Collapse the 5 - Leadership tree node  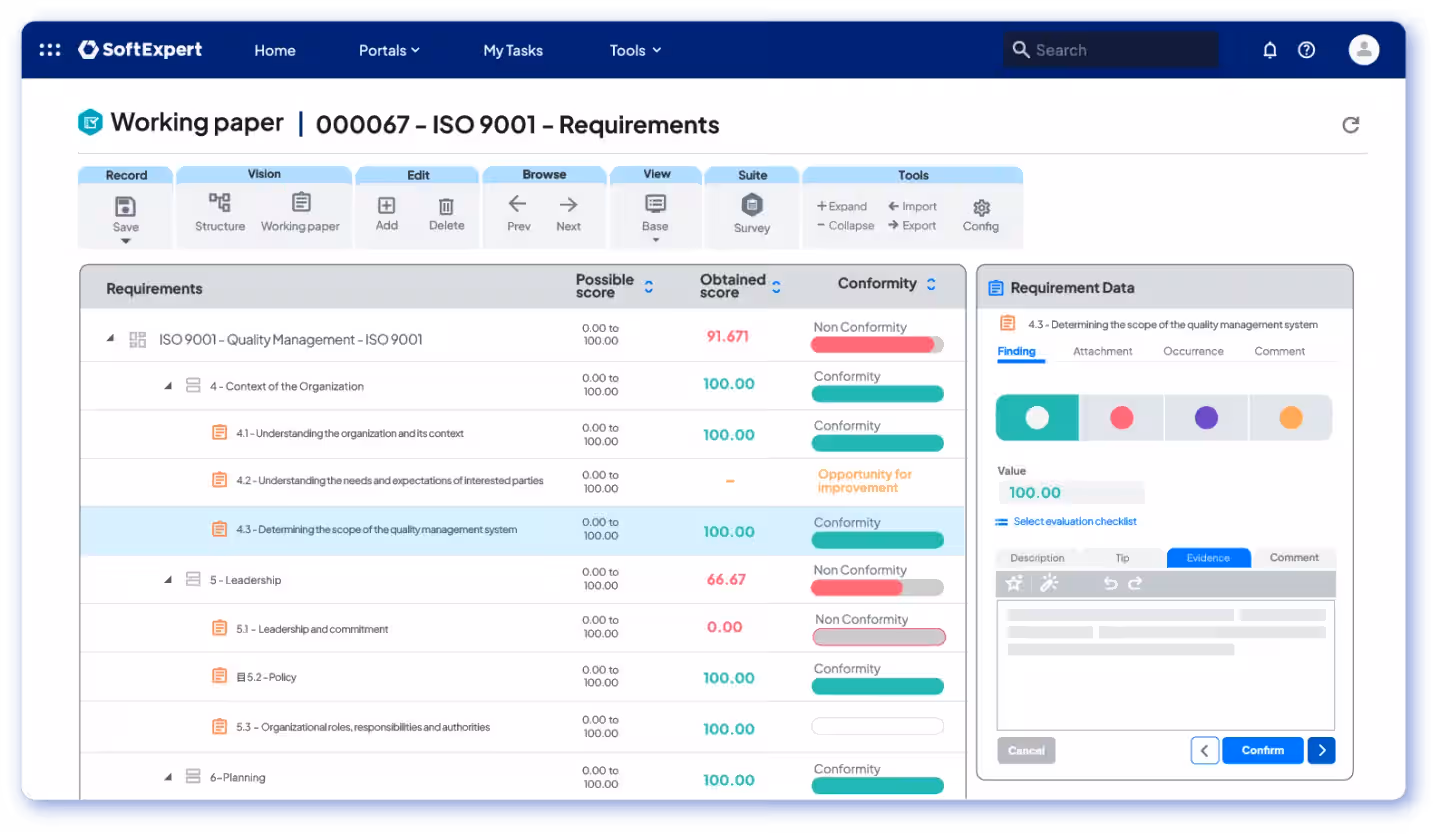click(169, 580)
